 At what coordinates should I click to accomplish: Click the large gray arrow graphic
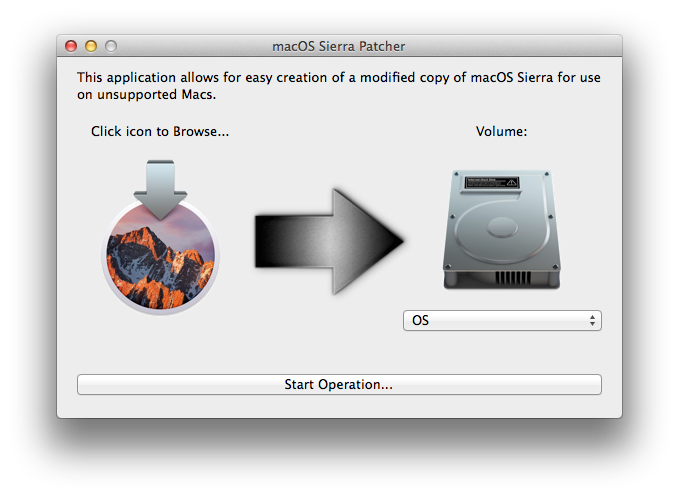tap(329, 241)
